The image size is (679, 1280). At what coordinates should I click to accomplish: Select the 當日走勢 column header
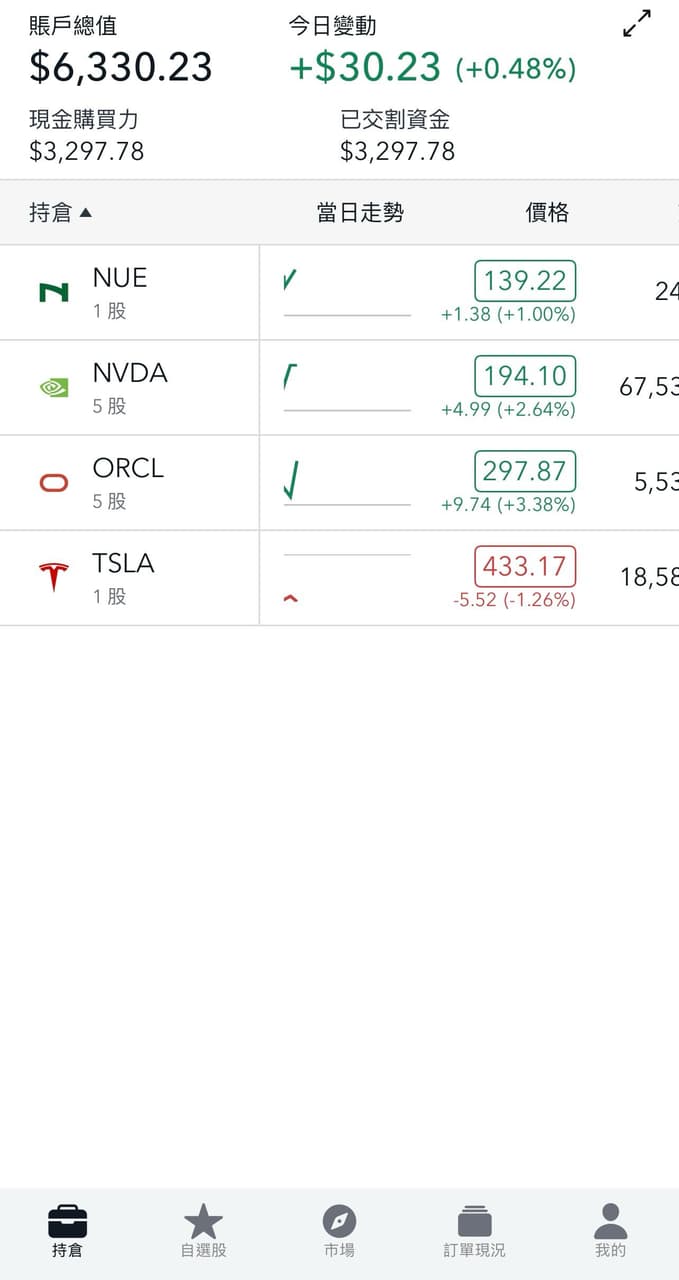[360, 212]
